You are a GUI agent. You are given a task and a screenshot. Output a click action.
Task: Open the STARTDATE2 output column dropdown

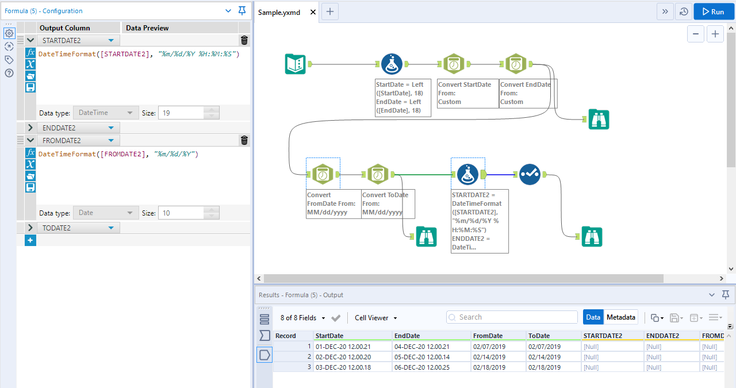point(111,40)
